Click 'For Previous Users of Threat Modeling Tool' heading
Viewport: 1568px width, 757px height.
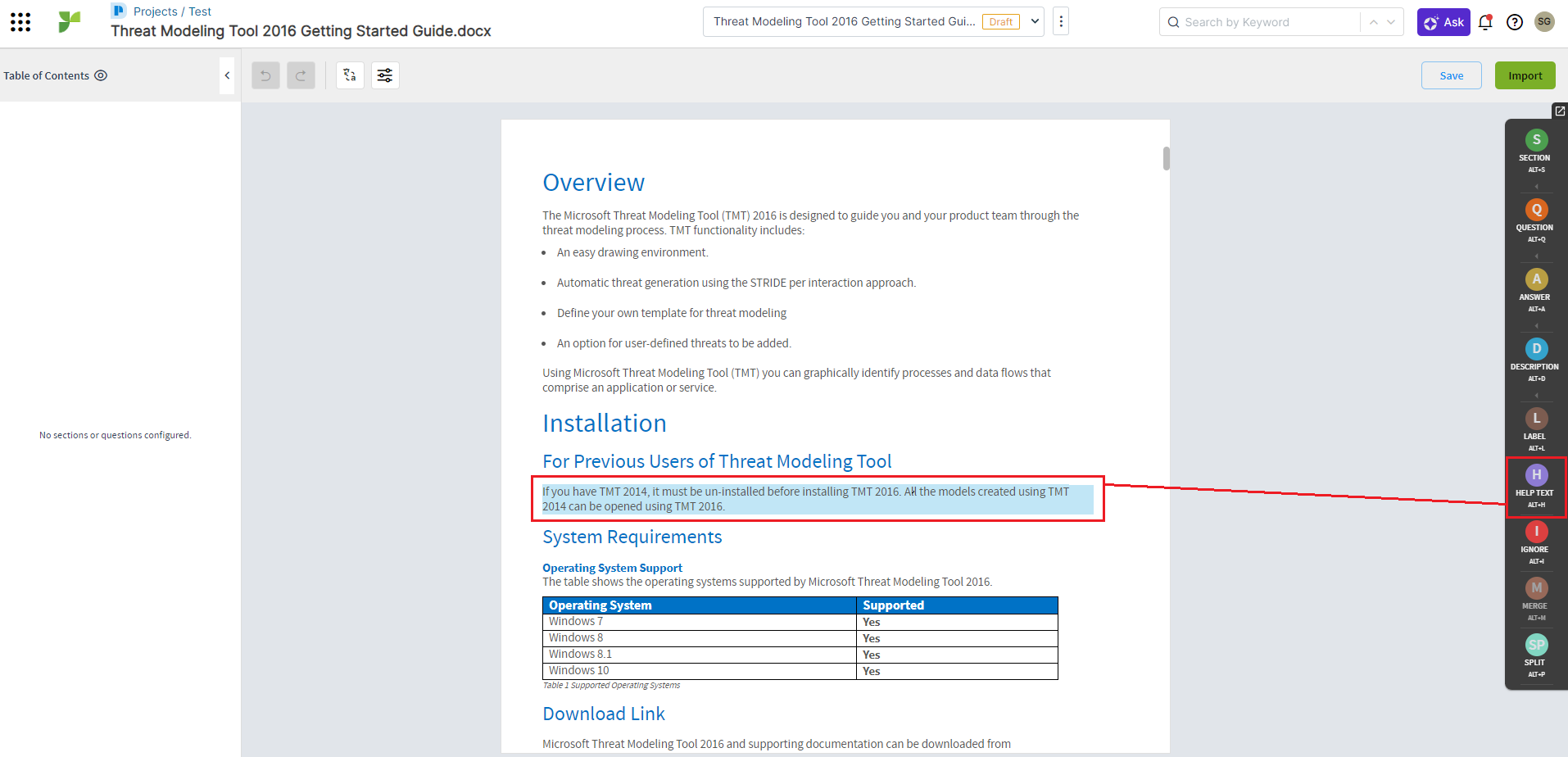click(x=717, y=461)
